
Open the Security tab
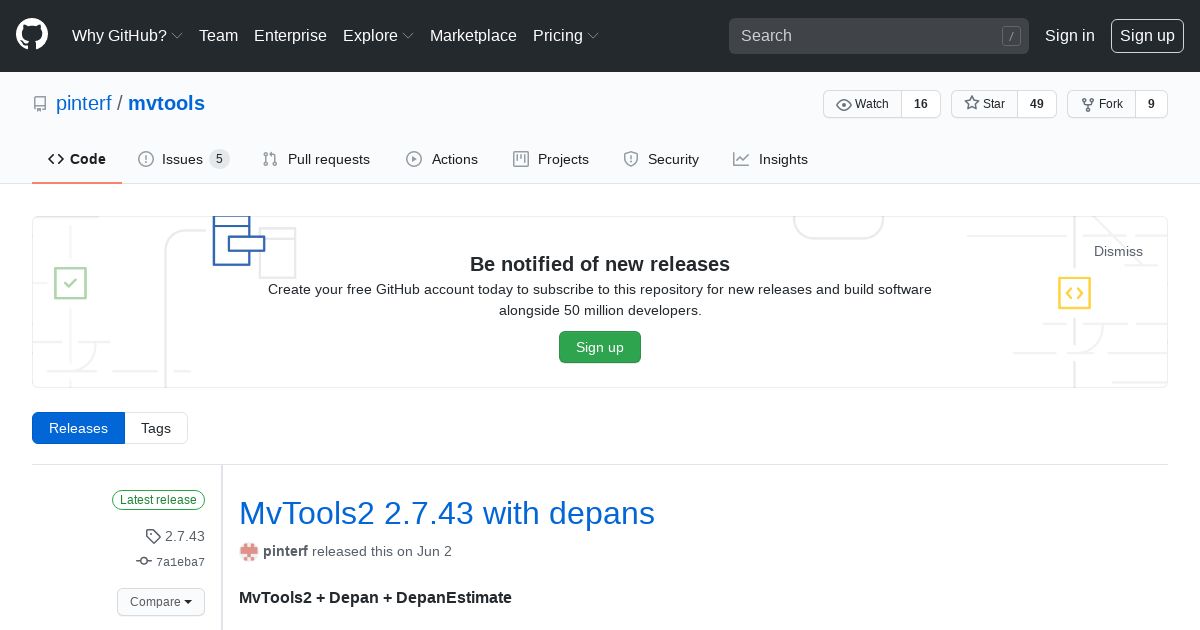click(661, 159)
